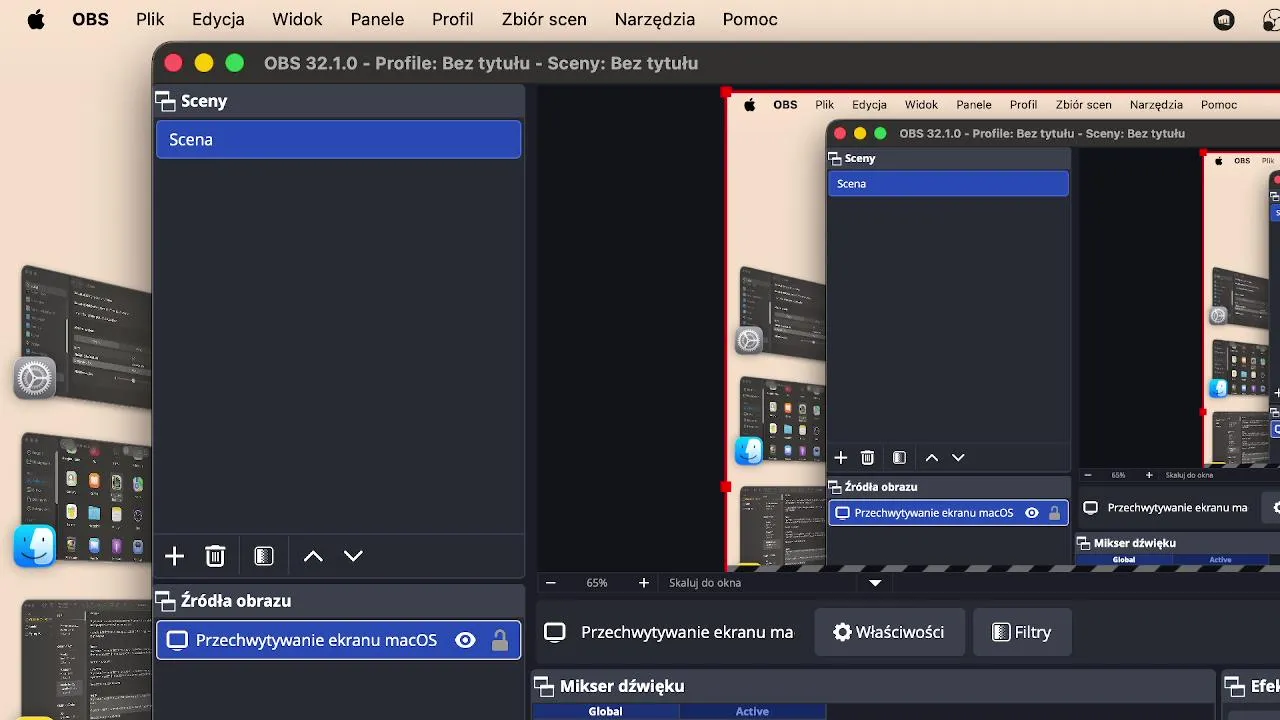
Task: Click System Settings gear shown inside the preview
Action: [x=749, y=341]
